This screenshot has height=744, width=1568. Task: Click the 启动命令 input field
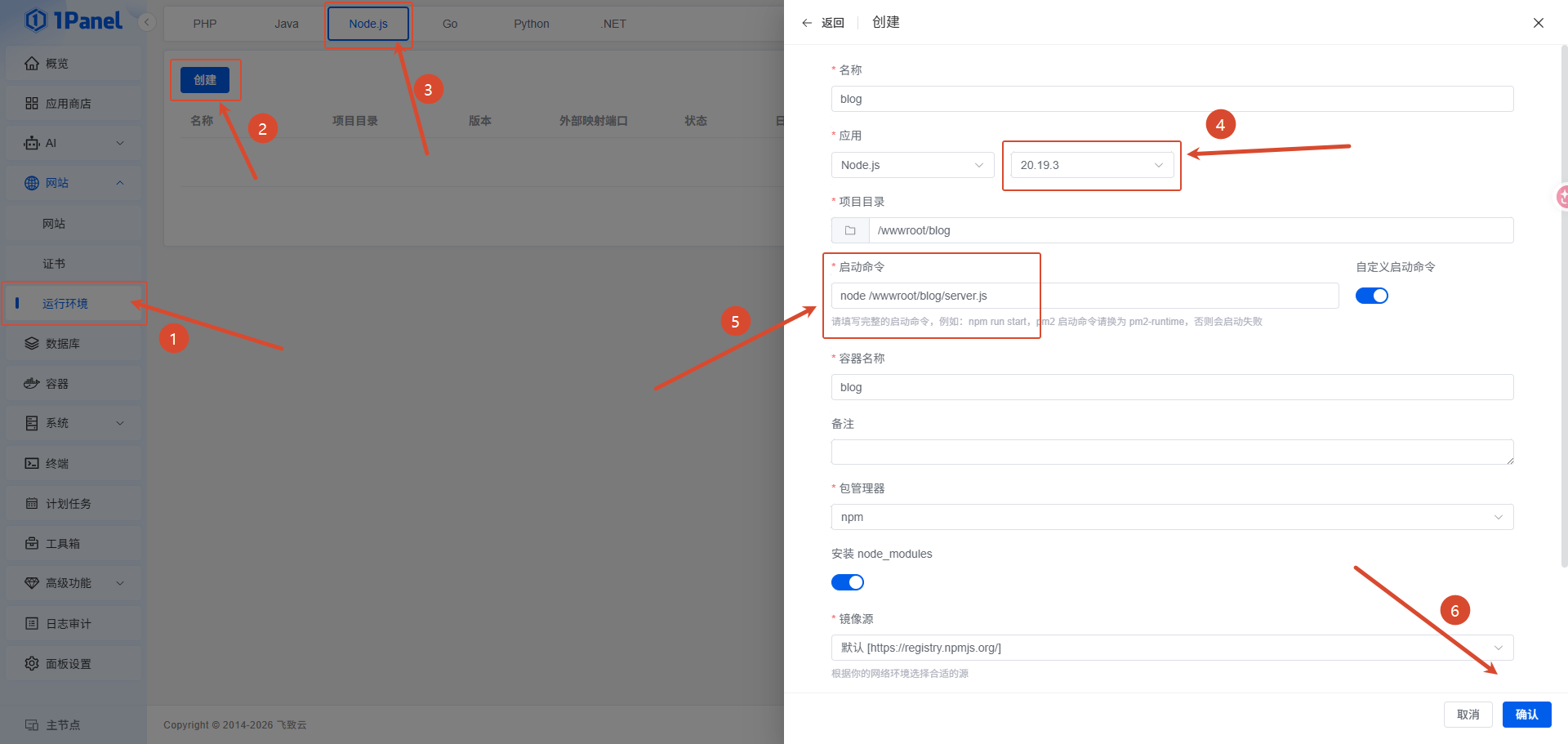click(1085, 296)
